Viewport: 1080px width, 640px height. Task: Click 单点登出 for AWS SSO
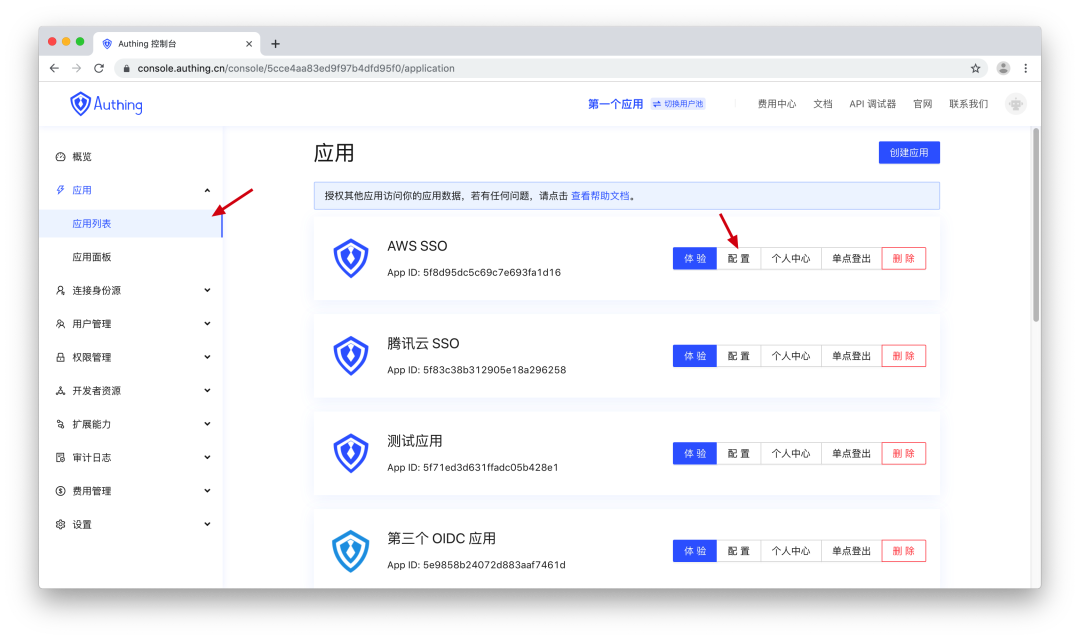pyautogui.click(x=851, y=258)
